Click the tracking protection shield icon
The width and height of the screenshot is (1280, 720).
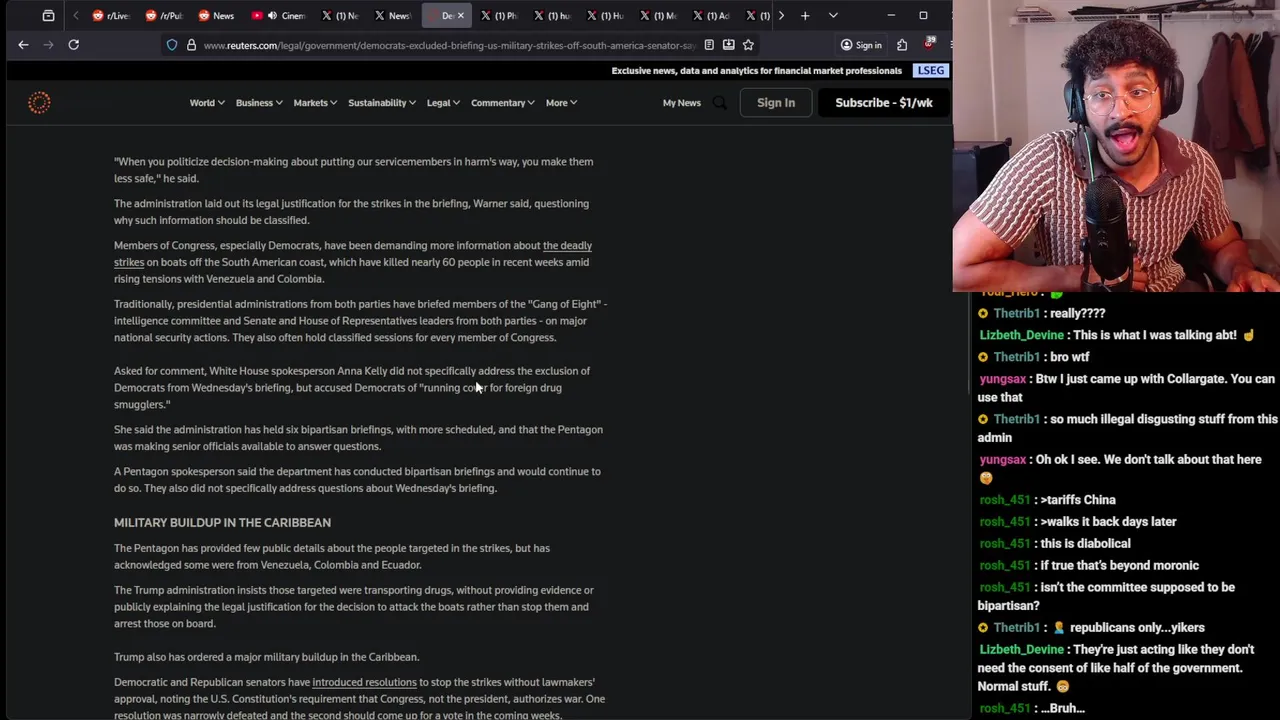point(172,45)
